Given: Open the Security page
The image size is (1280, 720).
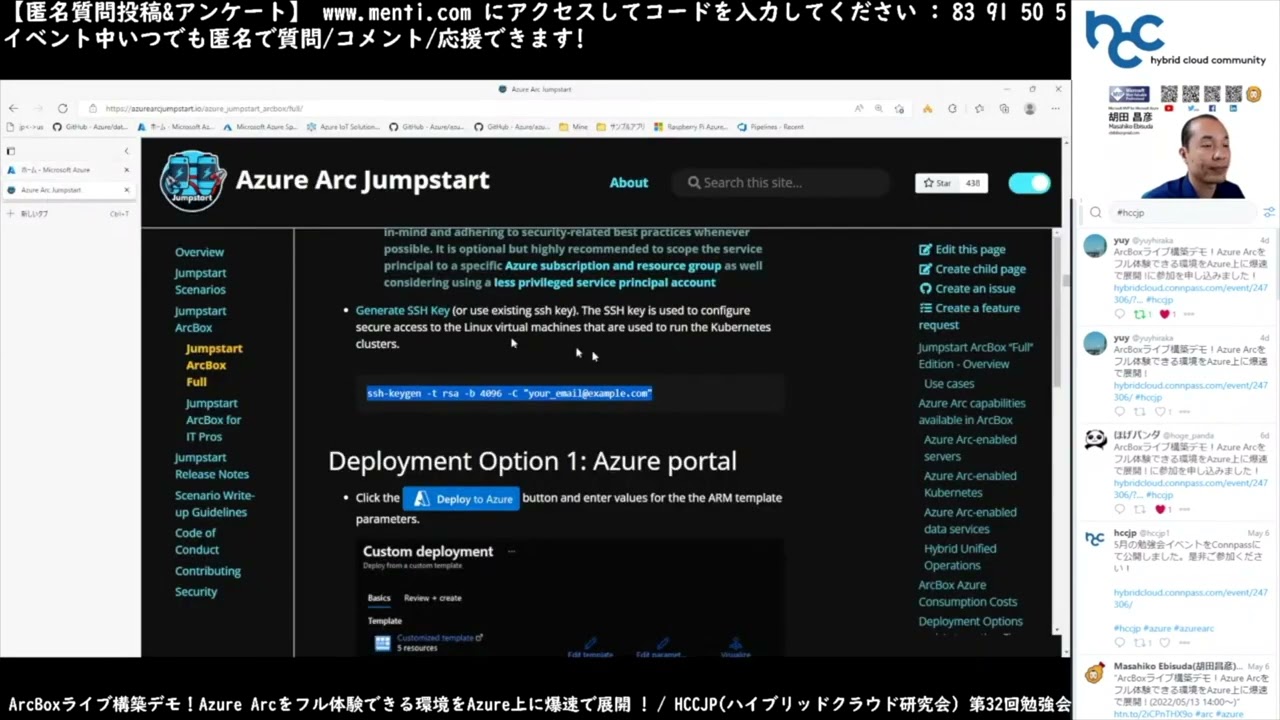Looking at the screenshot, I should [196, 592].
